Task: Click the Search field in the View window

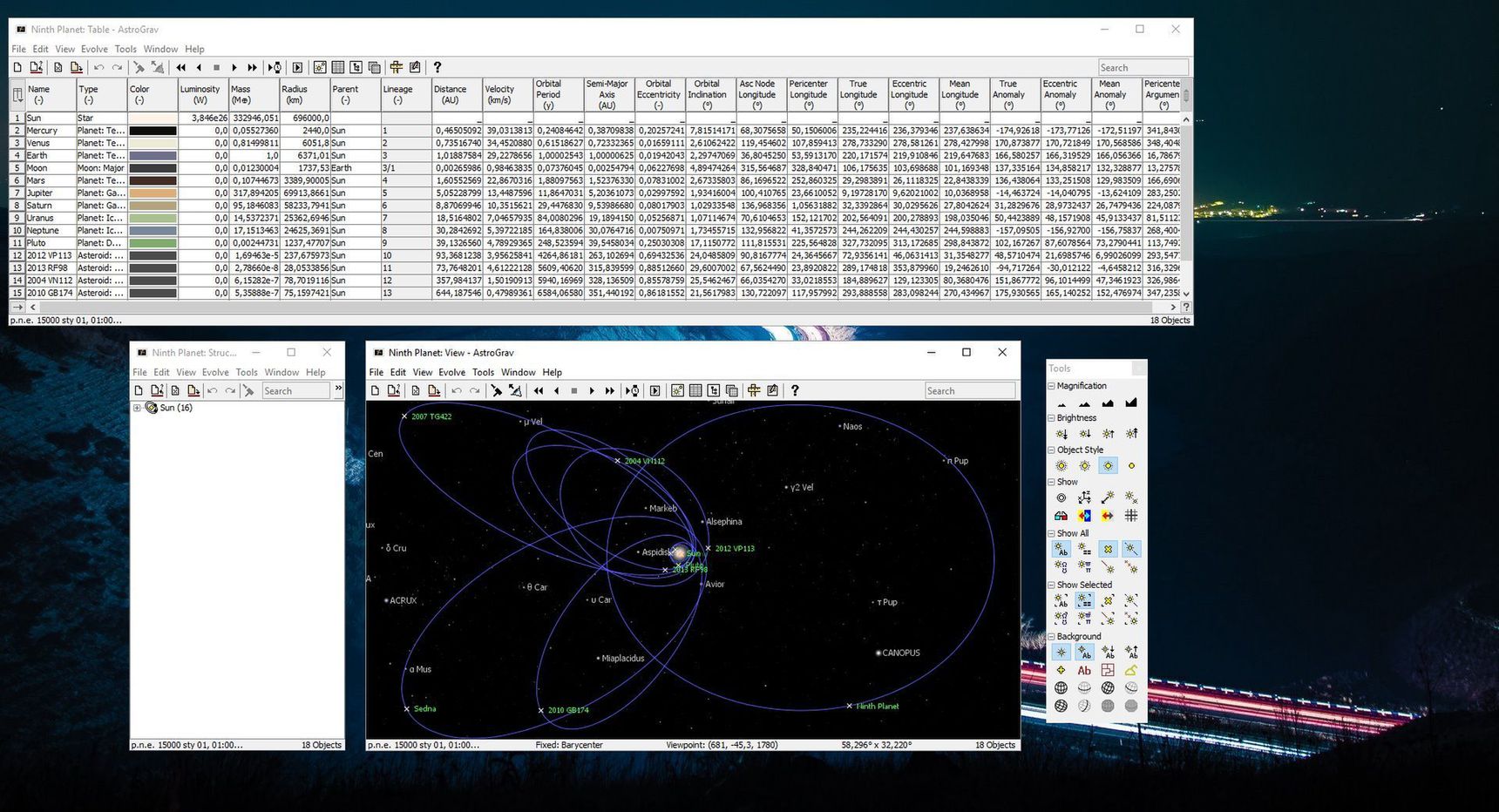Action: click(970, 391)
